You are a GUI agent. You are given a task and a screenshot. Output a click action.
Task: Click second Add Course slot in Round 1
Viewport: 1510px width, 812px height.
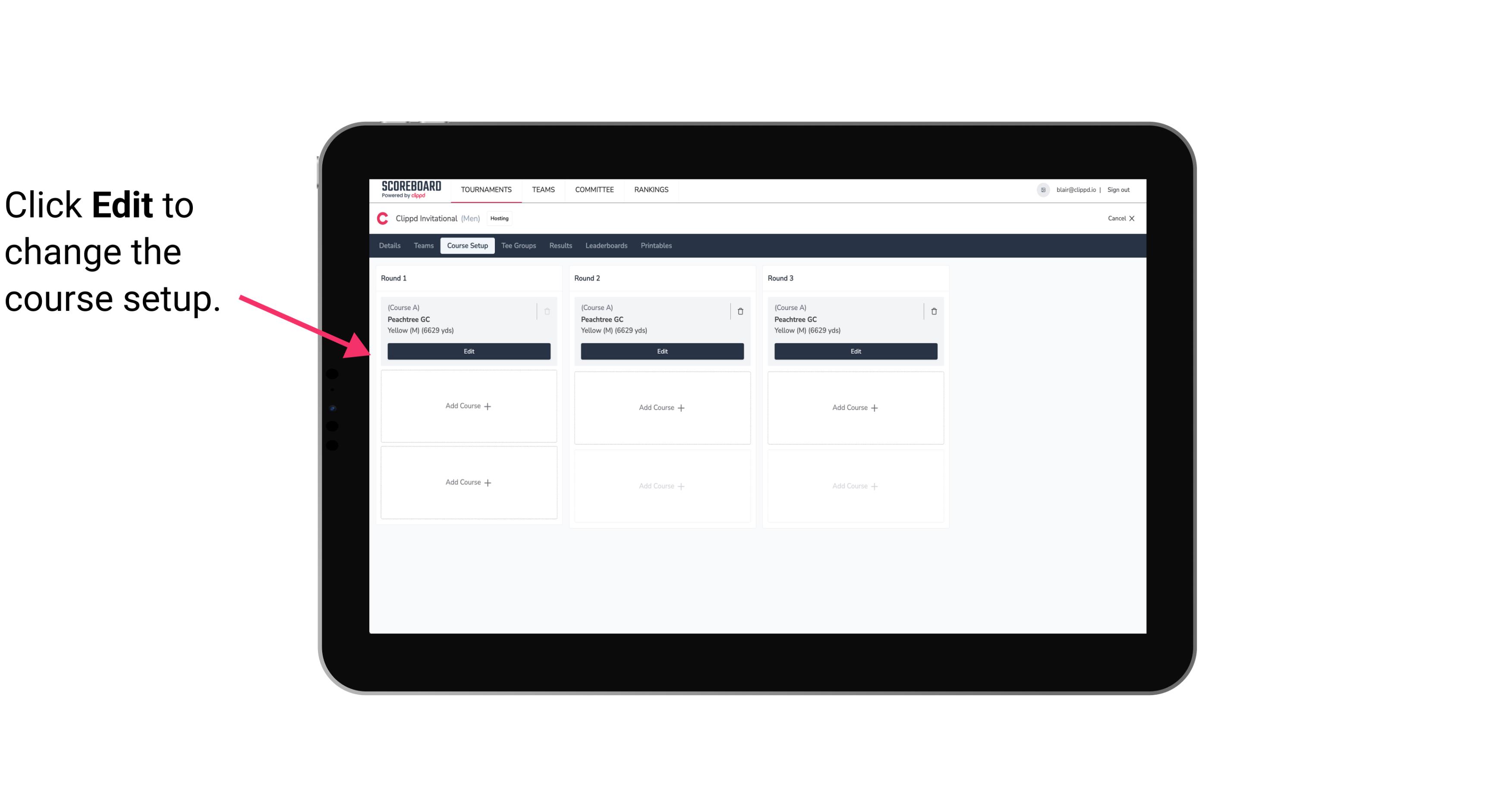(x=468, y=482)
